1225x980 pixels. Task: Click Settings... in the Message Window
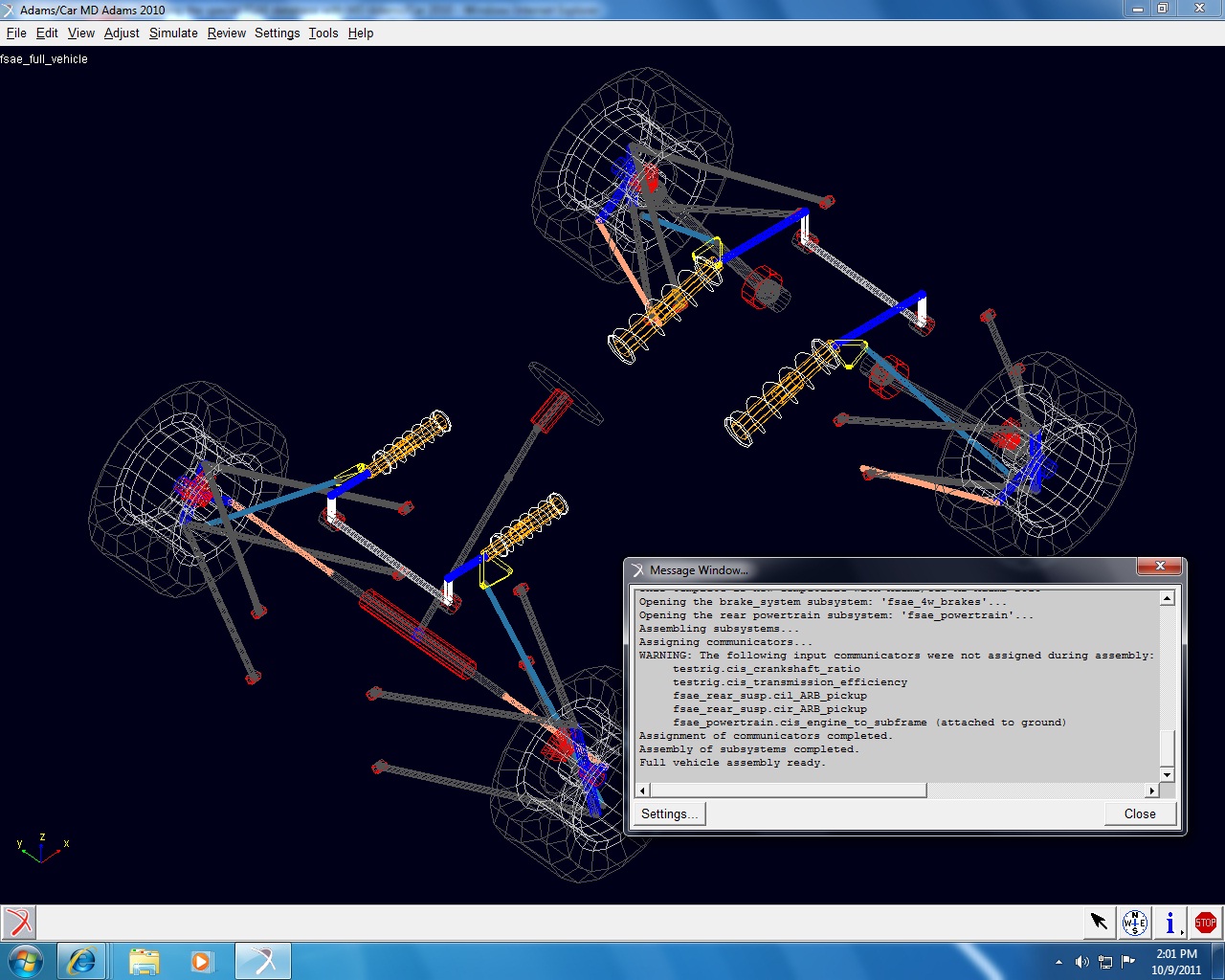(669, 813)
